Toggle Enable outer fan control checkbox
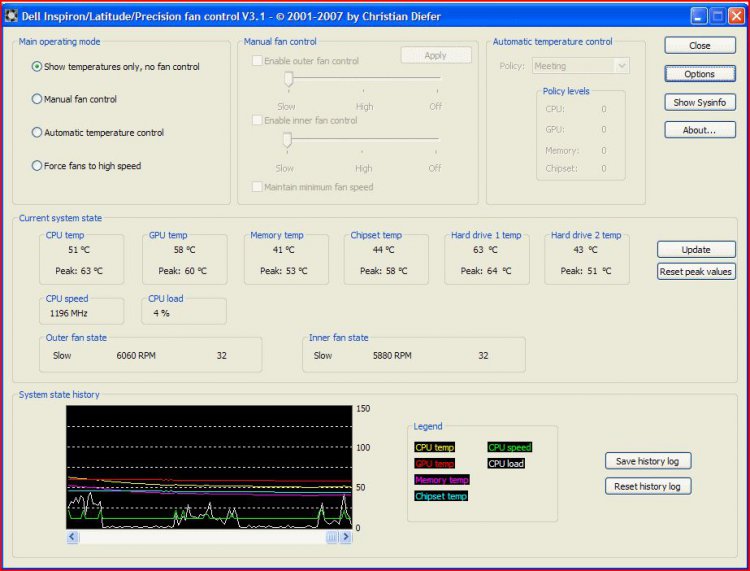This screenshot has width=750, height=571. 257,61
